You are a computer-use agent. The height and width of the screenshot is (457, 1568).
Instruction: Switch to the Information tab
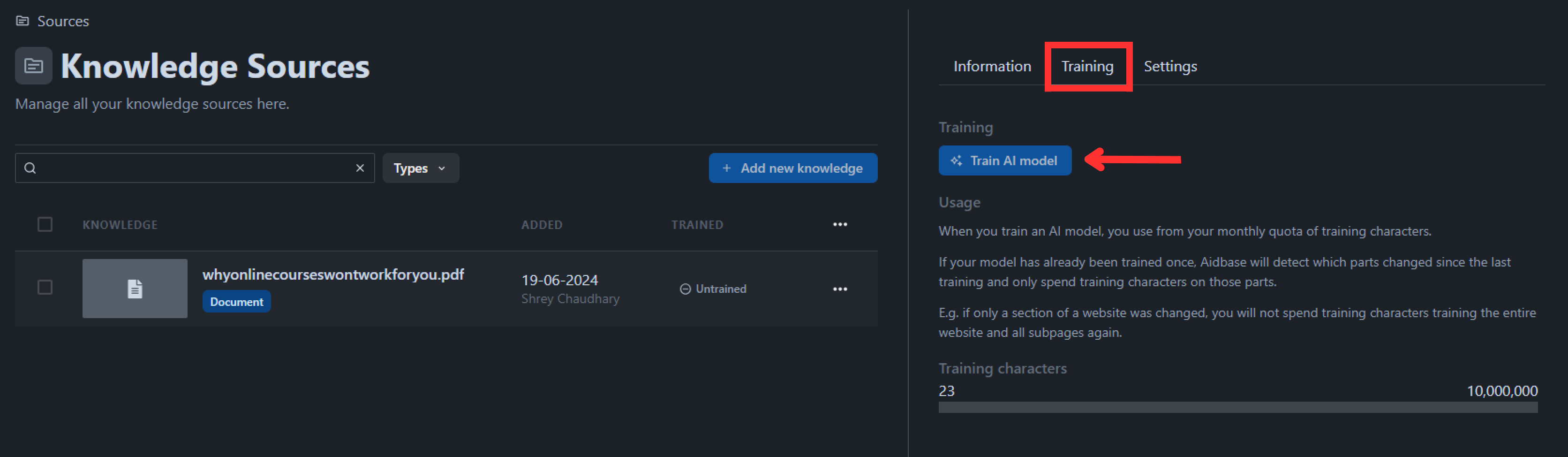click(x=992, y=66)
